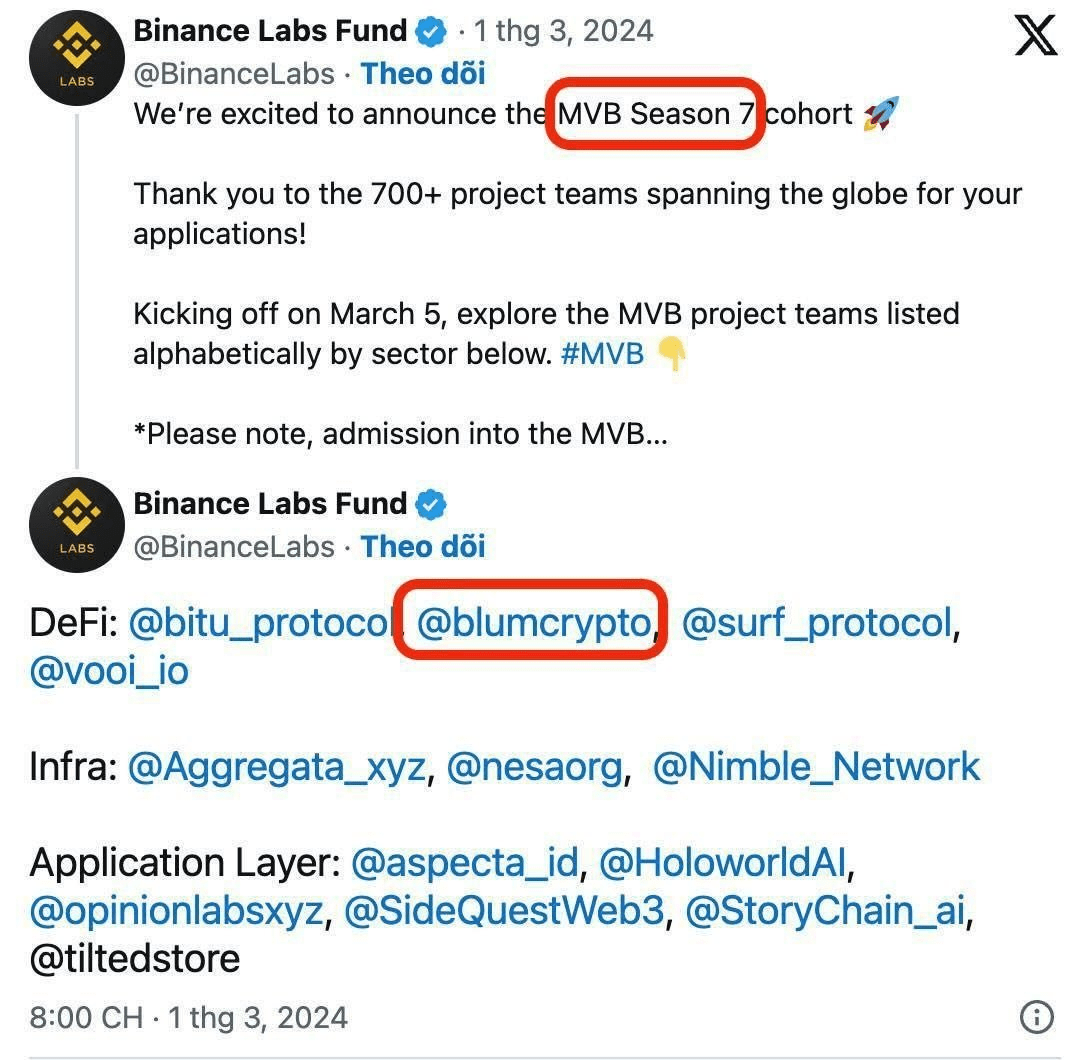The image size is (1072, 1060).
Task: Open the tweet info icon
Action: pos(1037,1018)
